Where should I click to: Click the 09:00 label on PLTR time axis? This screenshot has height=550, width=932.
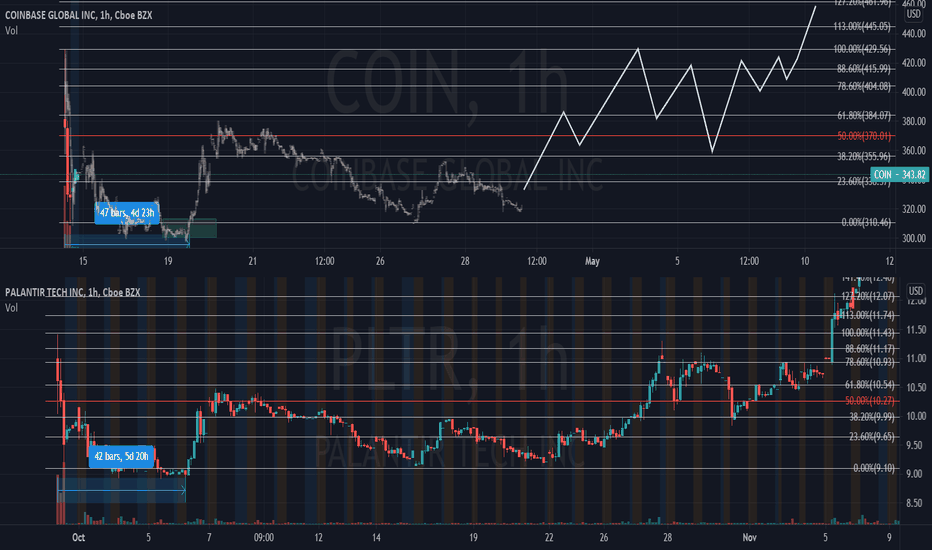(x=264, y=538)
